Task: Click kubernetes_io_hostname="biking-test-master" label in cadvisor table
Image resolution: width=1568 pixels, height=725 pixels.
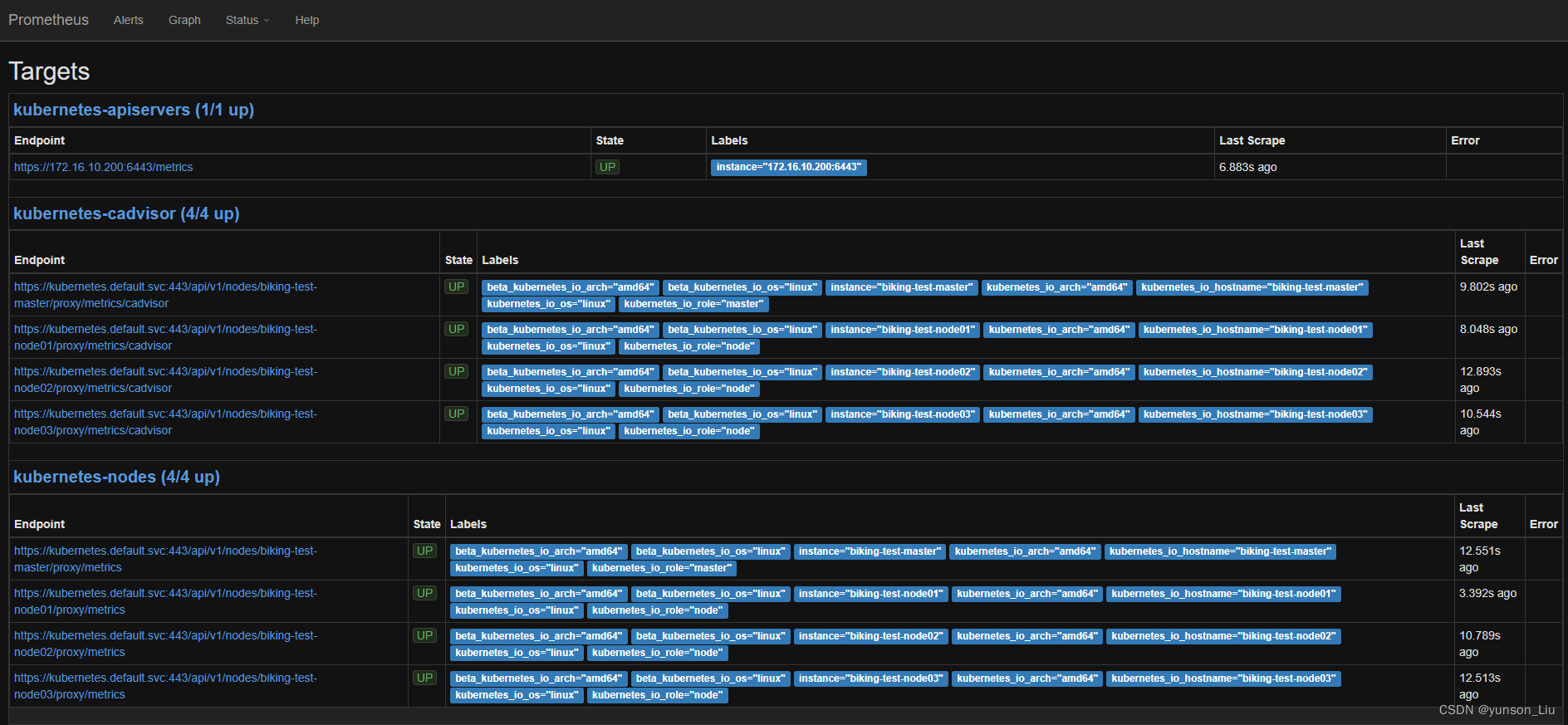Action: [1252, 287]
